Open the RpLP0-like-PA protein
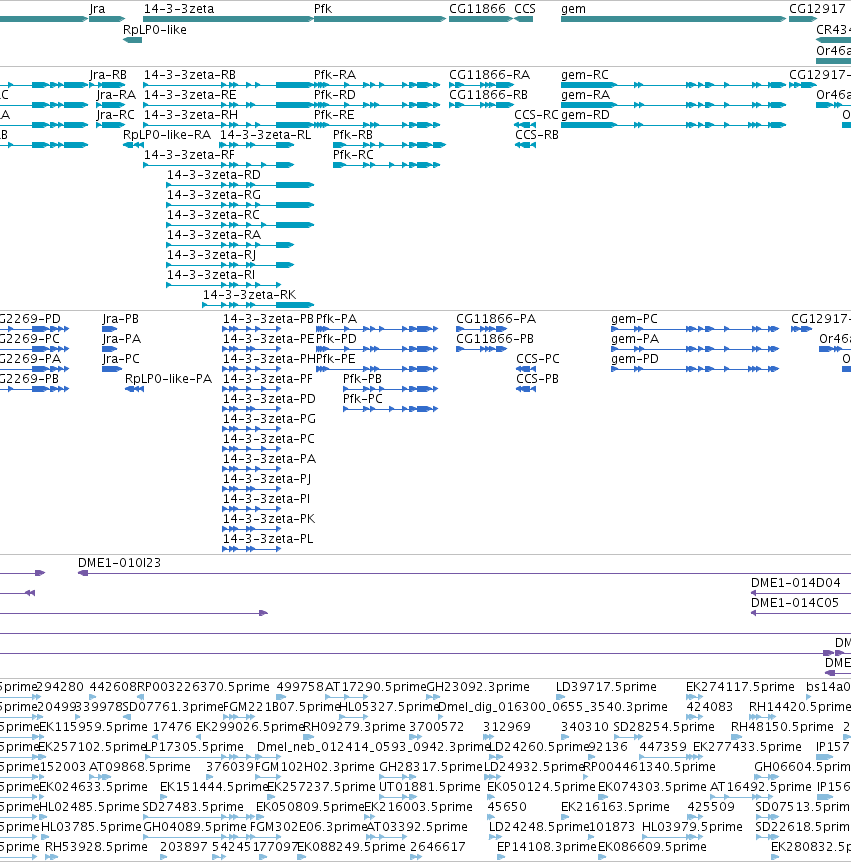 tap(168, 379)
